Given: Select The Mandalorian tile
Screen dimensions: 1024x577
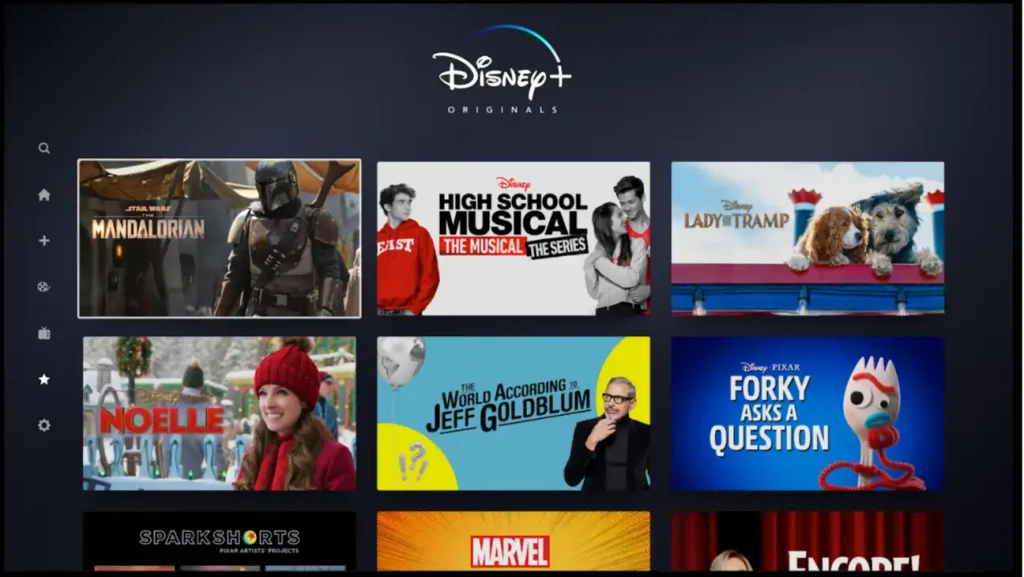Looking at the screenshot, I should coord(219,239).
